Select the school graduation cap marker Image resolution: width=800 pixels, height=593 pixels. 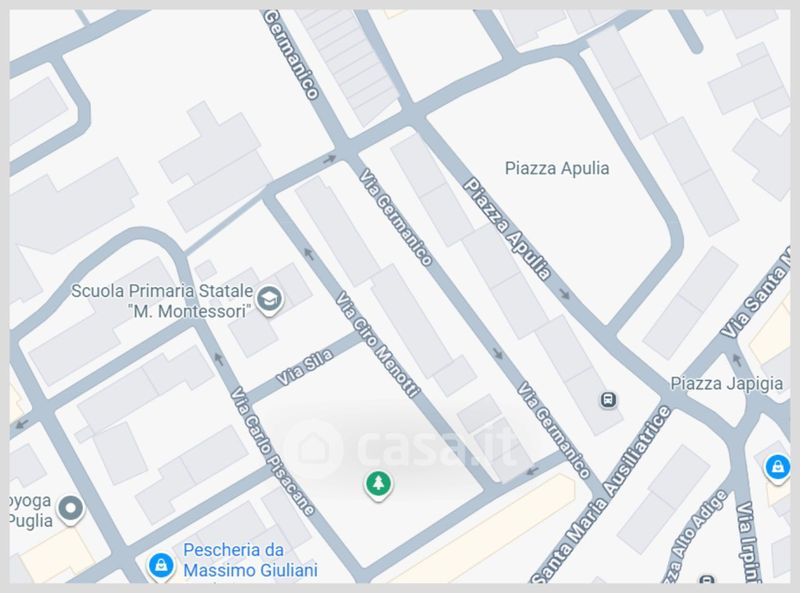point(269,300)
